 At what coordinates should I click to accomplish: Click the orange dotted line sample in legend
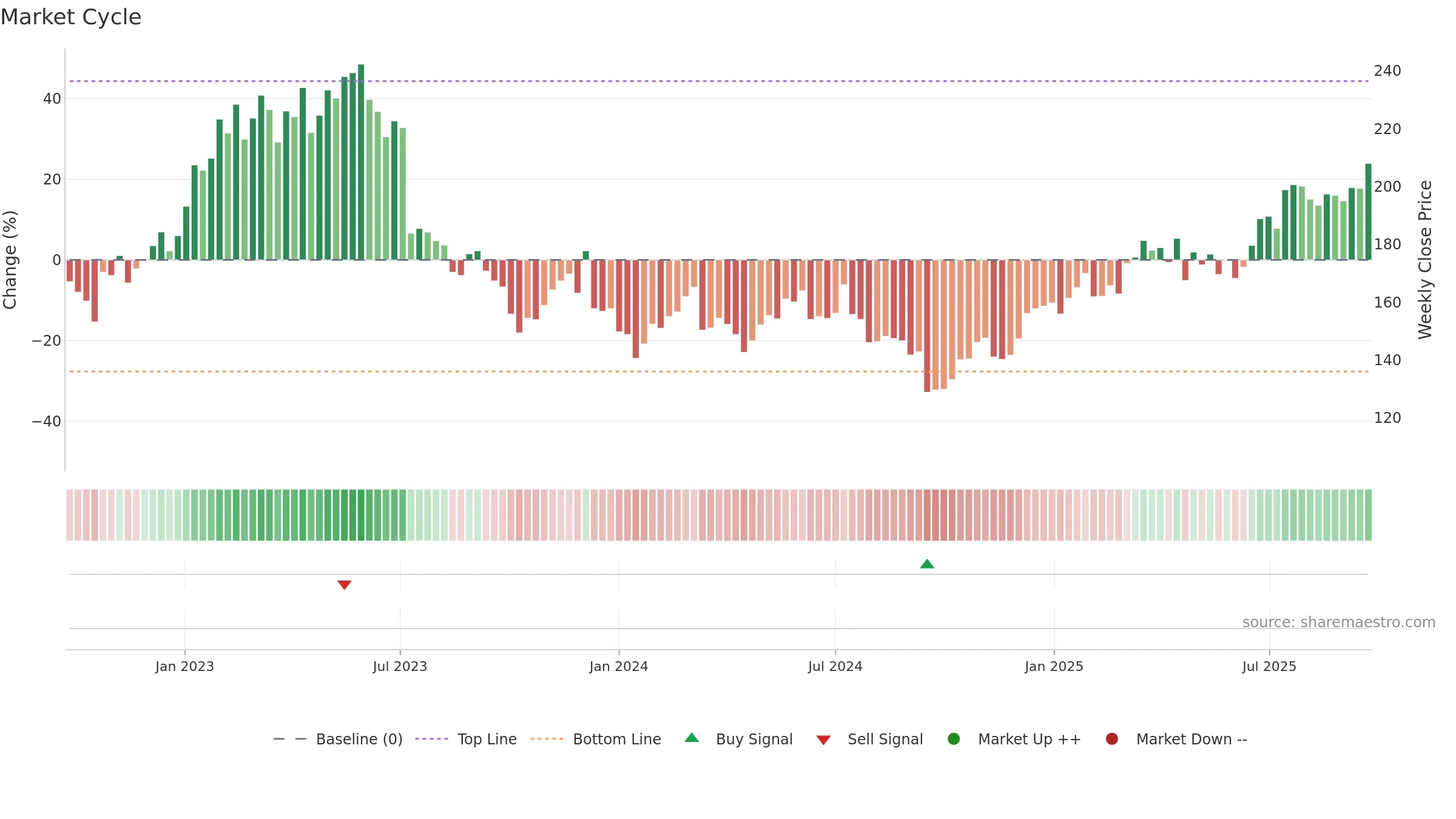(x=547, y=739)
